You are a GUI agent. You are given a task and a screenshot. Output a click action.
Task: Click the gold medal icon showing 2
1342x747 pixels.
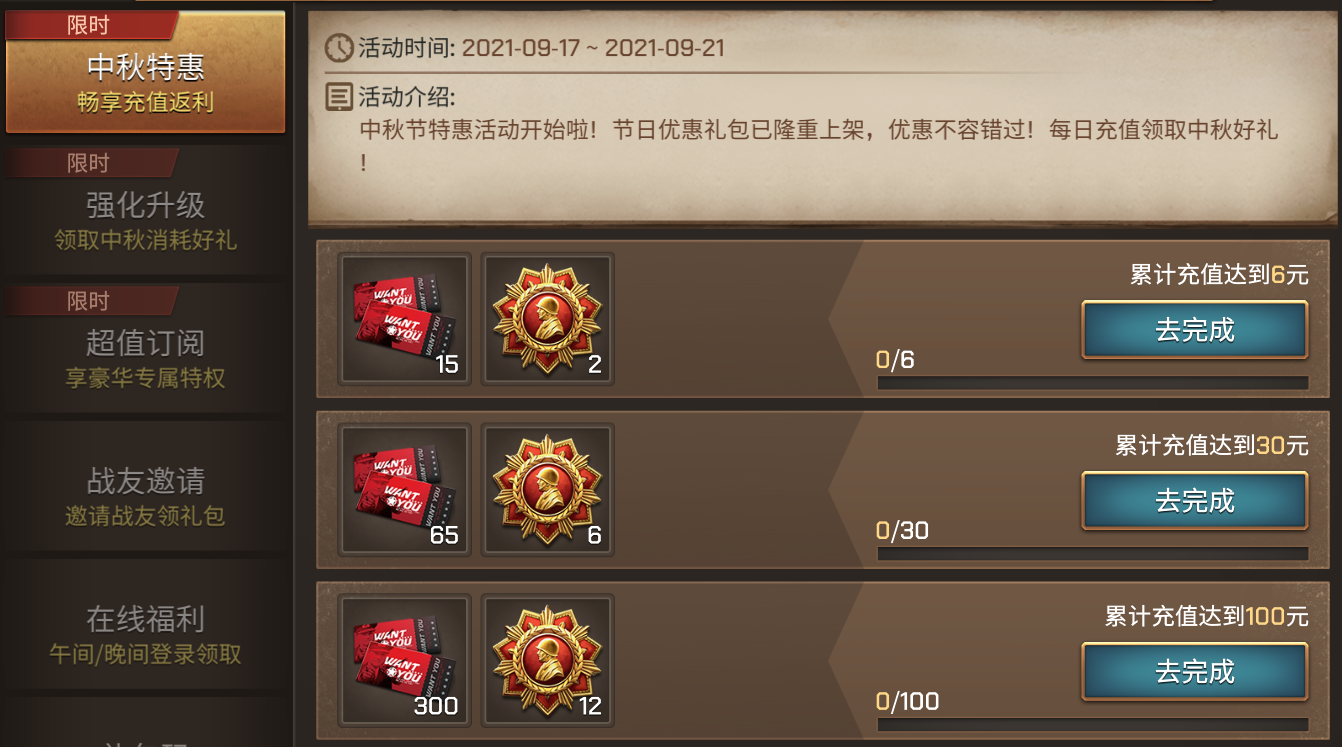point(548,319)
